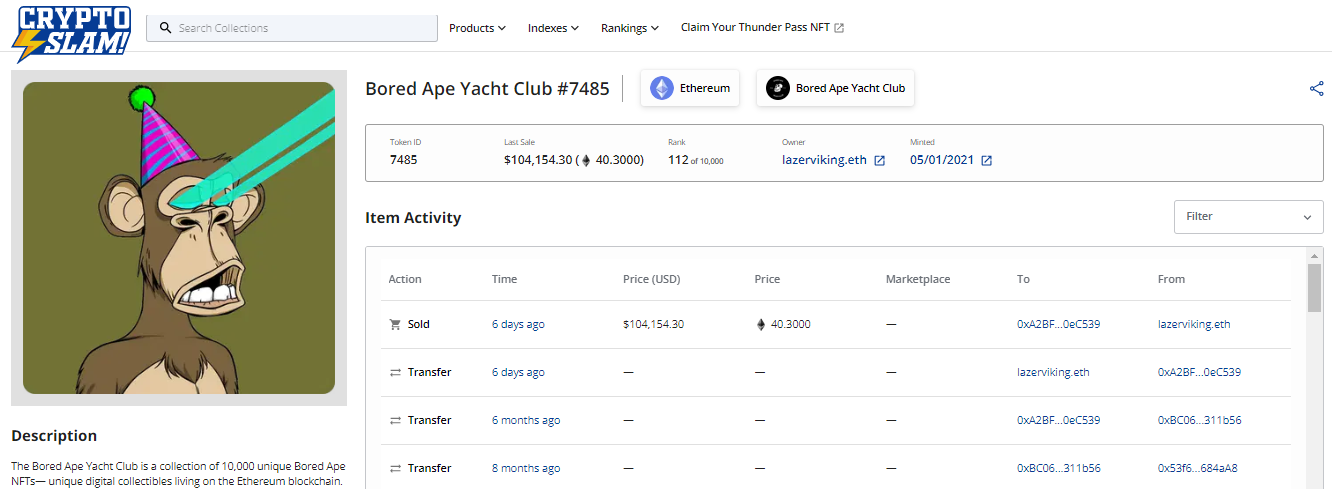The image size is (1332, 489).
Task: Click the Bored Ape Yacht Club #7485 title
Action: point(487,88)
